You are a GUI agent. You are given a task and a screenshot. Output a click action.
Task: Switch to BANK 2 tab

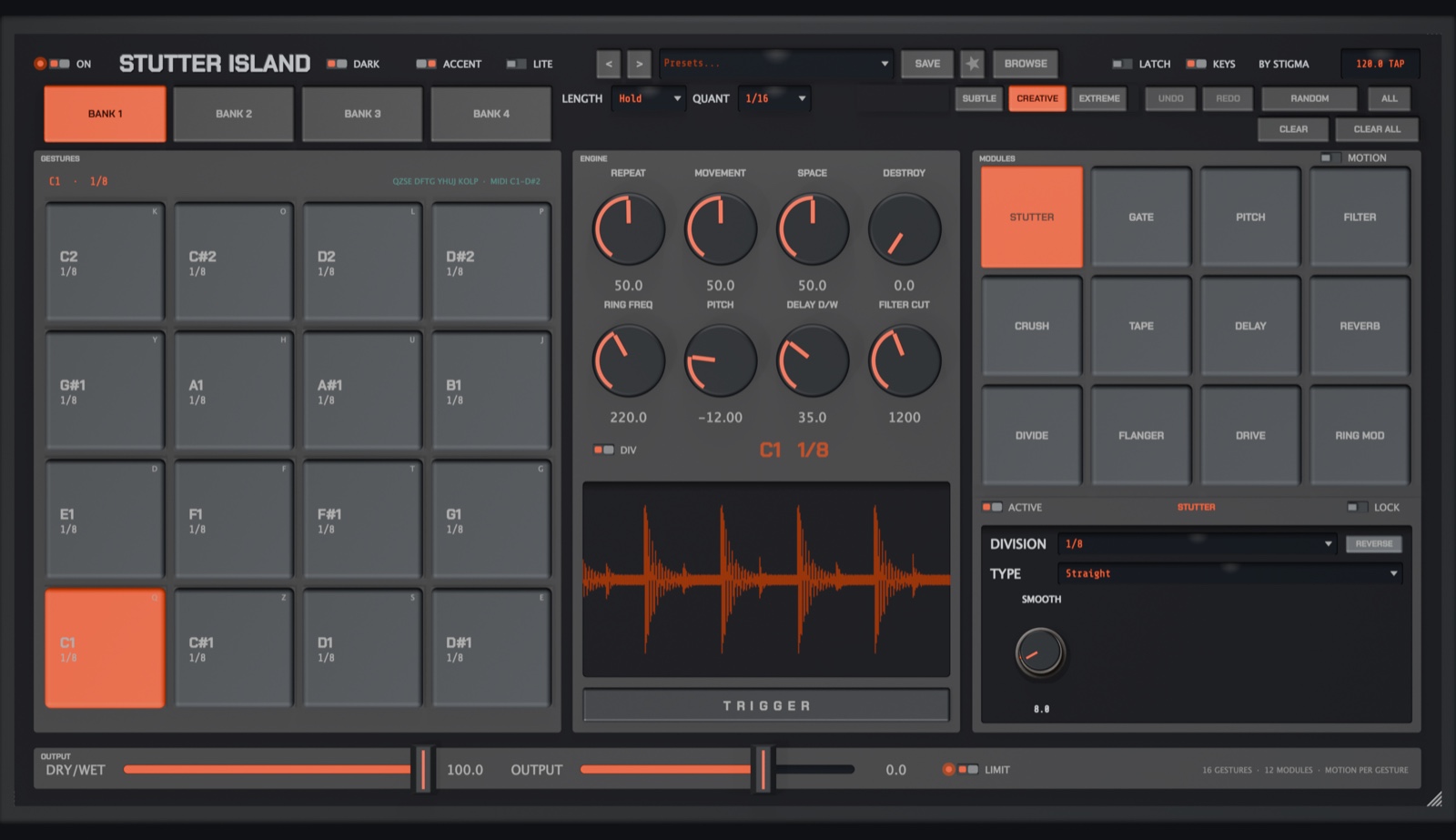click(234, 114)
